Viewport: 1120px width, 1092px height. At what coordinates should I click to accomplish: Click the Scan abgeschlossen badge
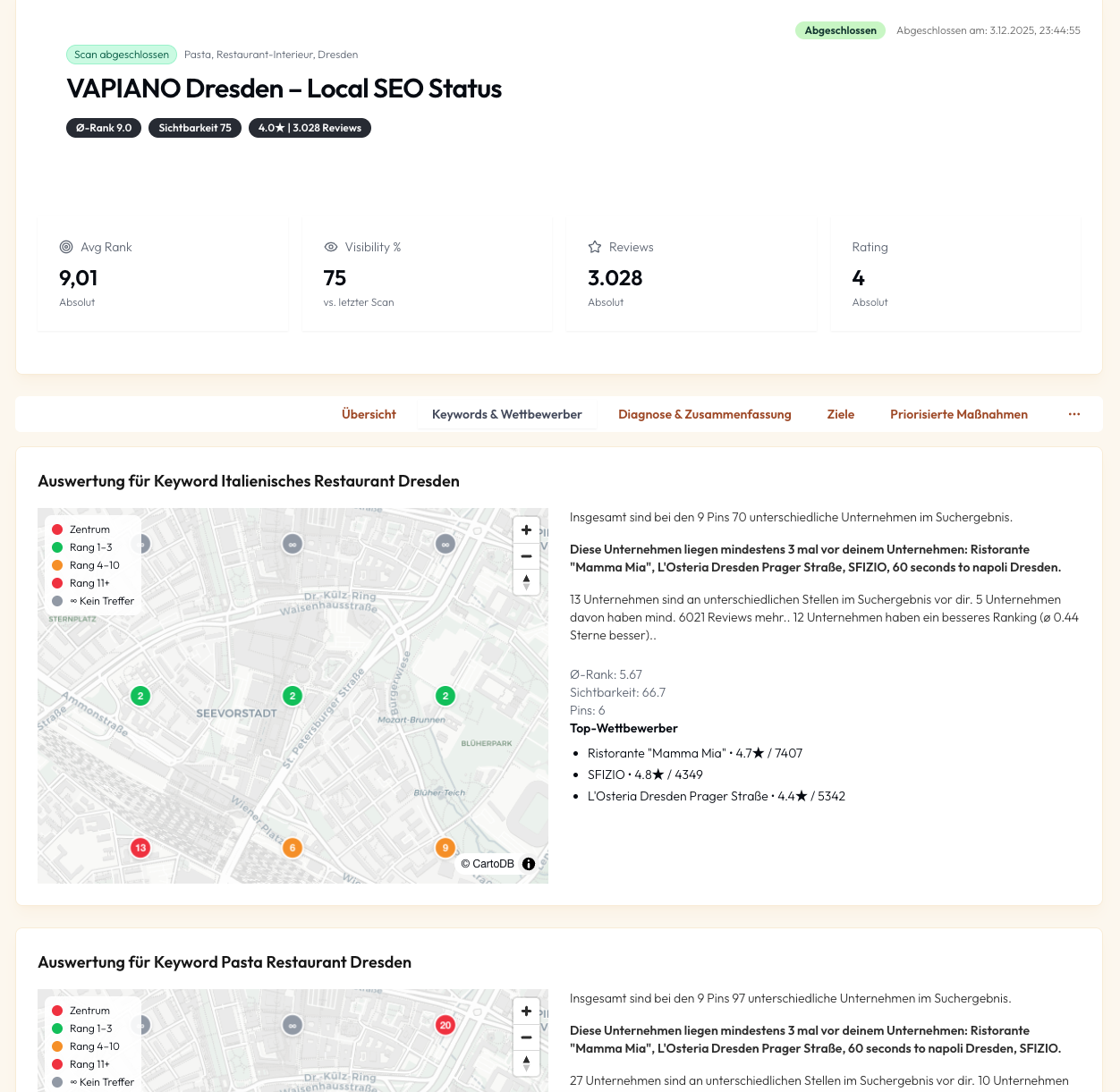pyautogui.click(x=121, y=55)
